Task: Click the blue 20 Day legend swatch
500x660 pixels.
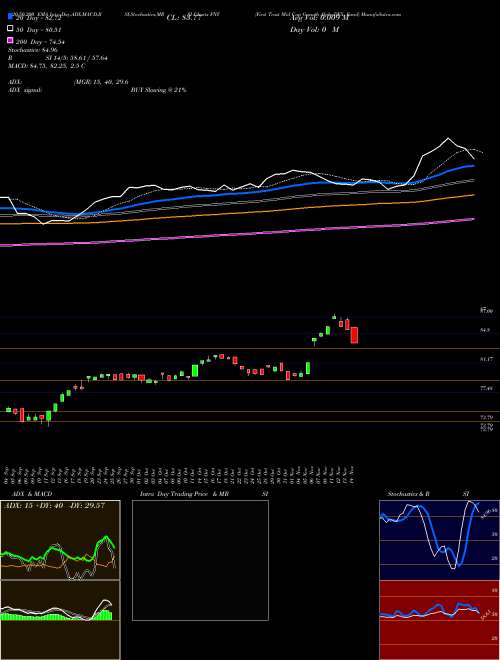Action: 10,16
